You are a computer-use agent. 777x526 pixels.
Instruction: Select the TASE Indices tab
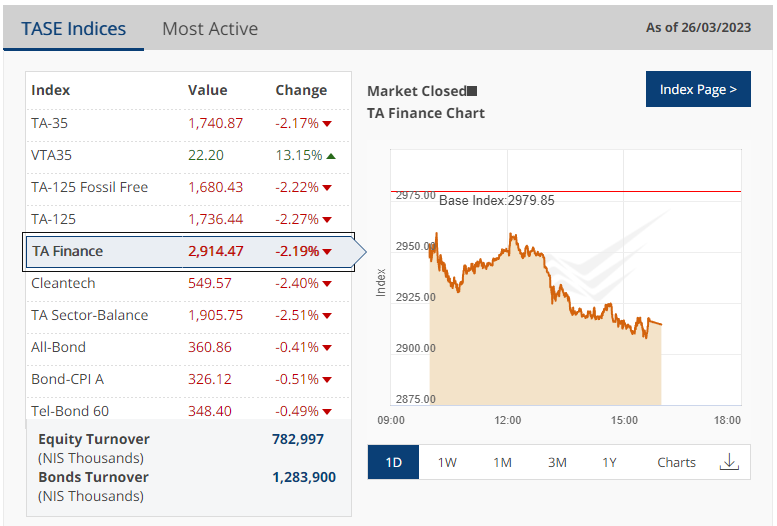tap(74, 29)
